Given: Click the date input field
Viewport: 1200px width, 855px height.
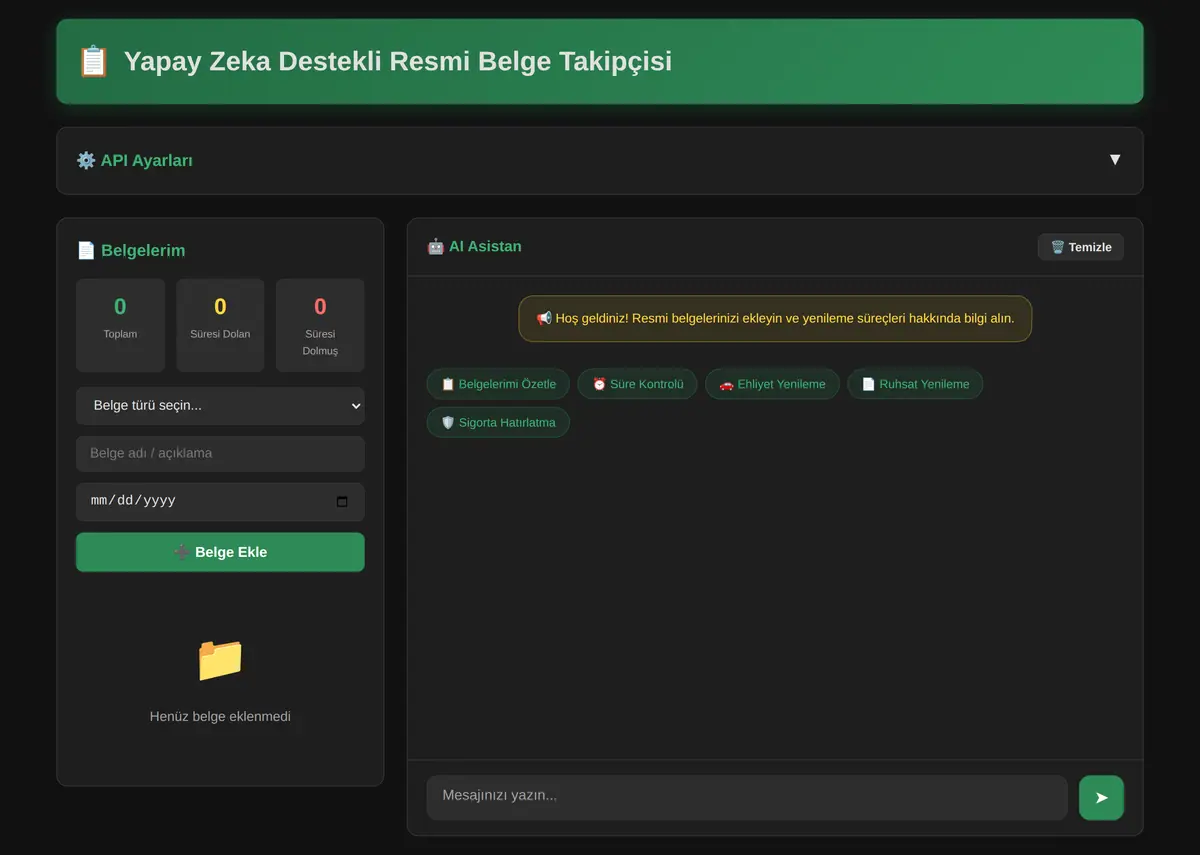Looking at the screenshot, I should point(220,501).
